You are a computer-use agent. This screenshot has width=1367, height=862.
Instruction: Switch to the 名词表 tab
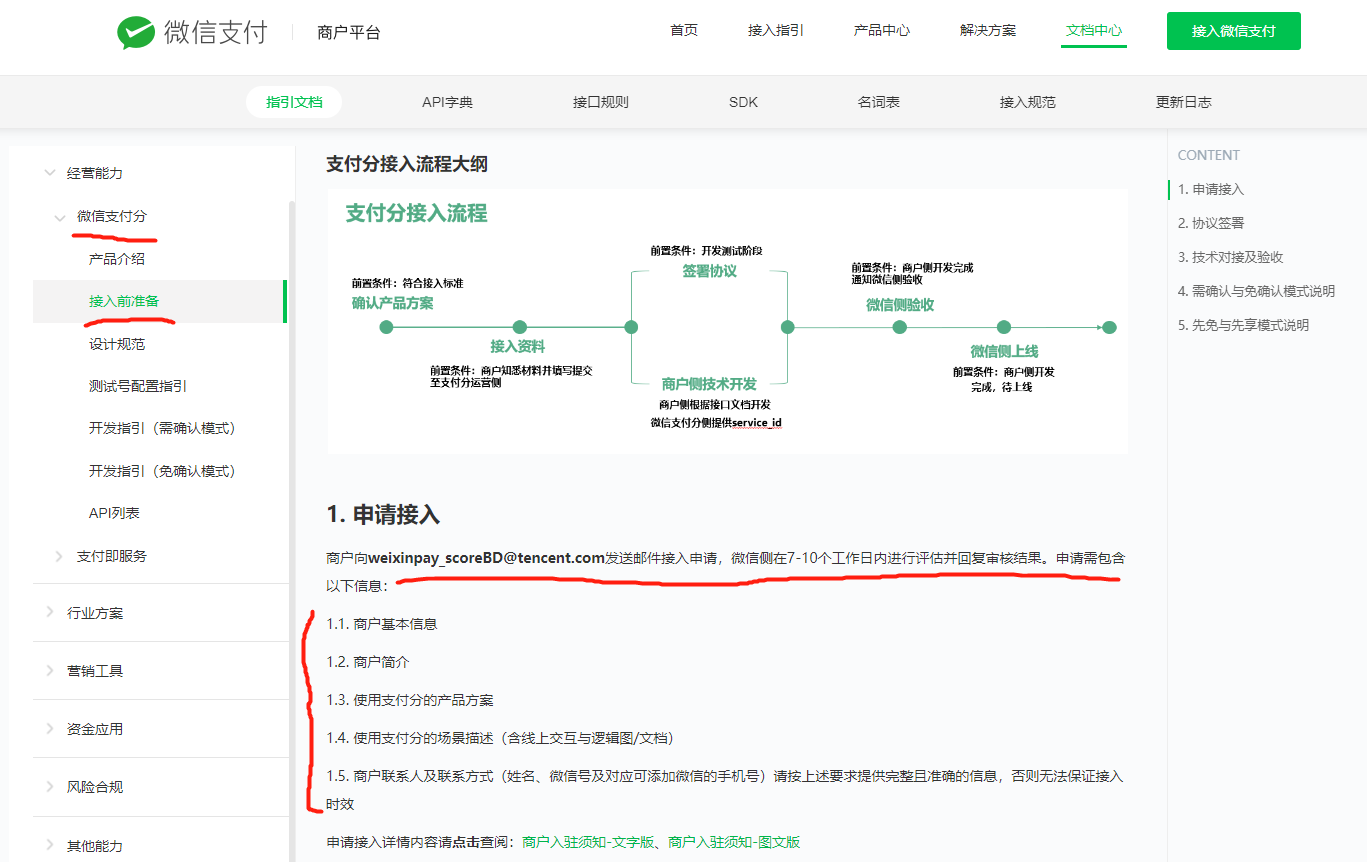coord(879,102)
